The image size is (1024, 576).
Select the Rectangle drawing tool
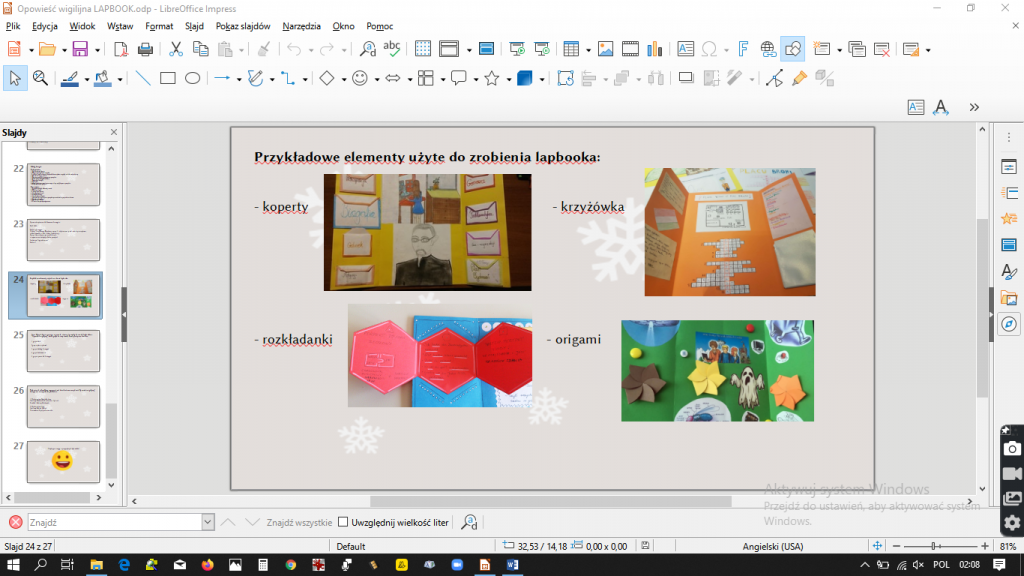coord(168,78)
